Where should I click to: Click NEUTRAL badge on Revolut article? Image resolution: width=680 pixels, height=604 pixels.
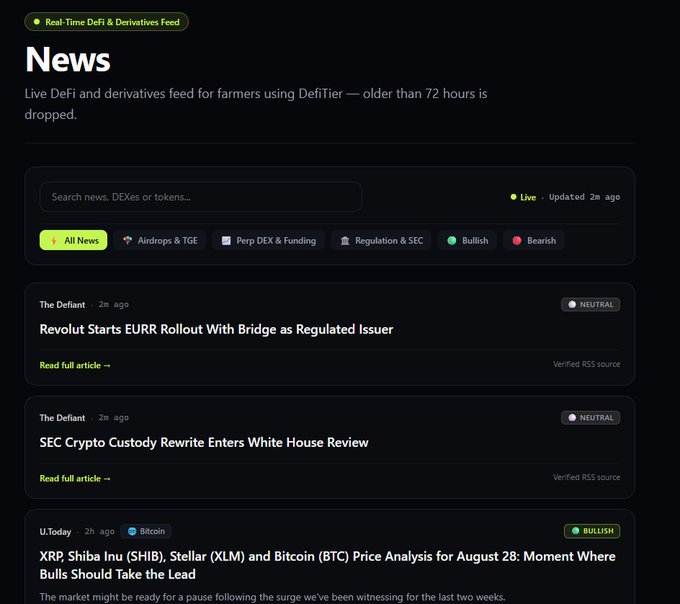(590, 304)
